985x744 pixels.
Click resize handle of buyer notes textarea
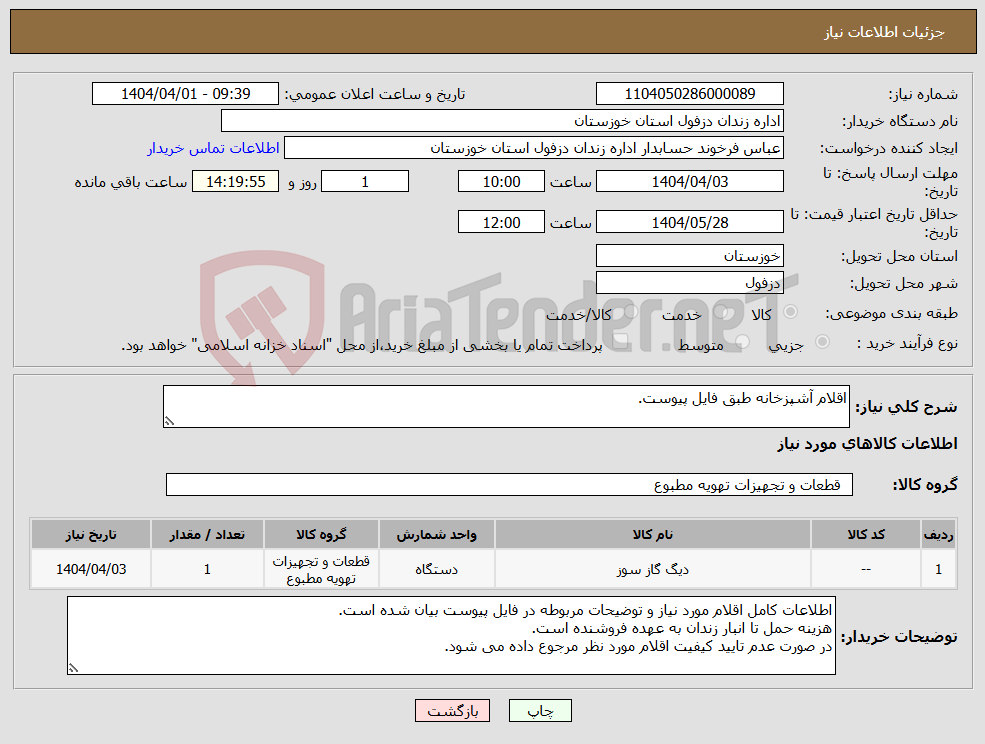73,669
